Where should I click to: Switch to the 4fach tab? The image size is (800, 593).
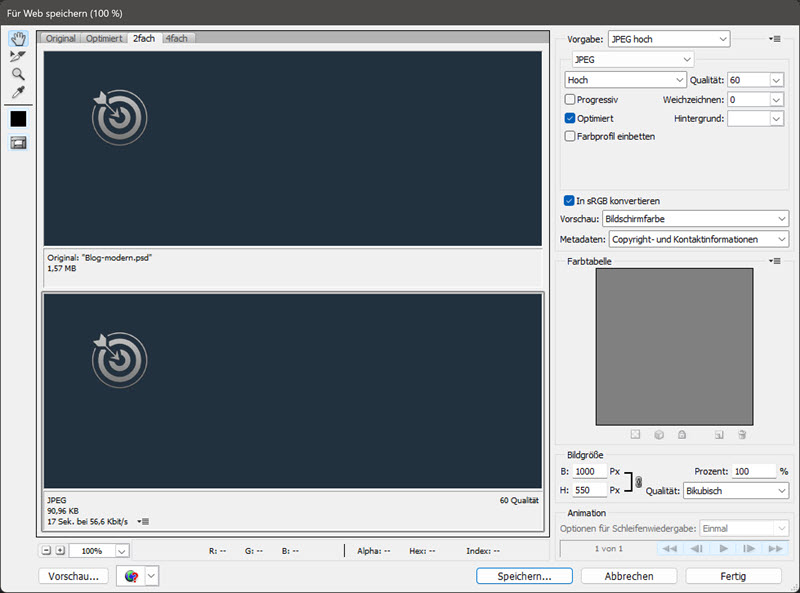click(176, 38)
